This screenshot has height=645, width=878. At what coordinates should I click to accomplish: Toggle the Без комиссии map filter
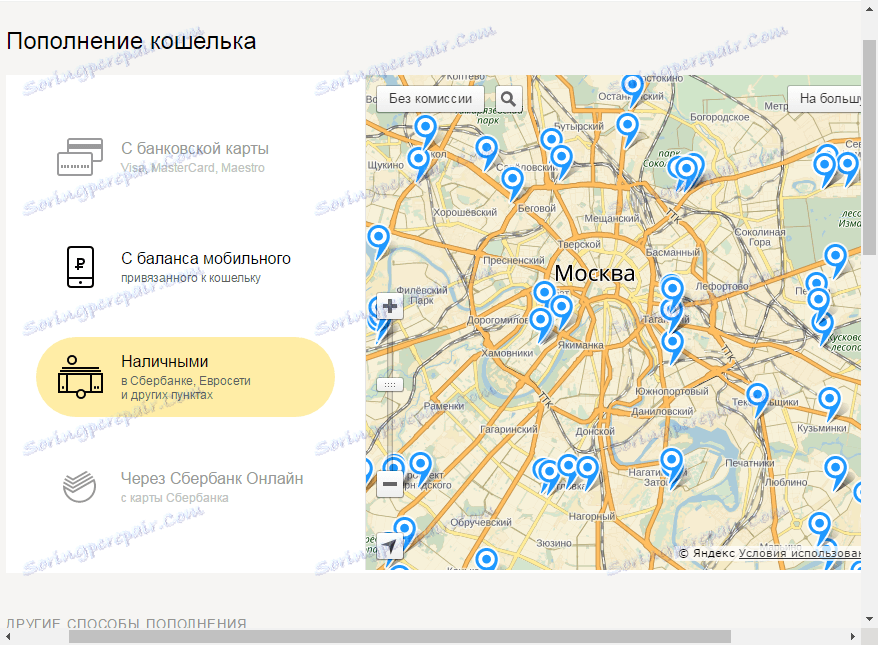coord(430,99)
